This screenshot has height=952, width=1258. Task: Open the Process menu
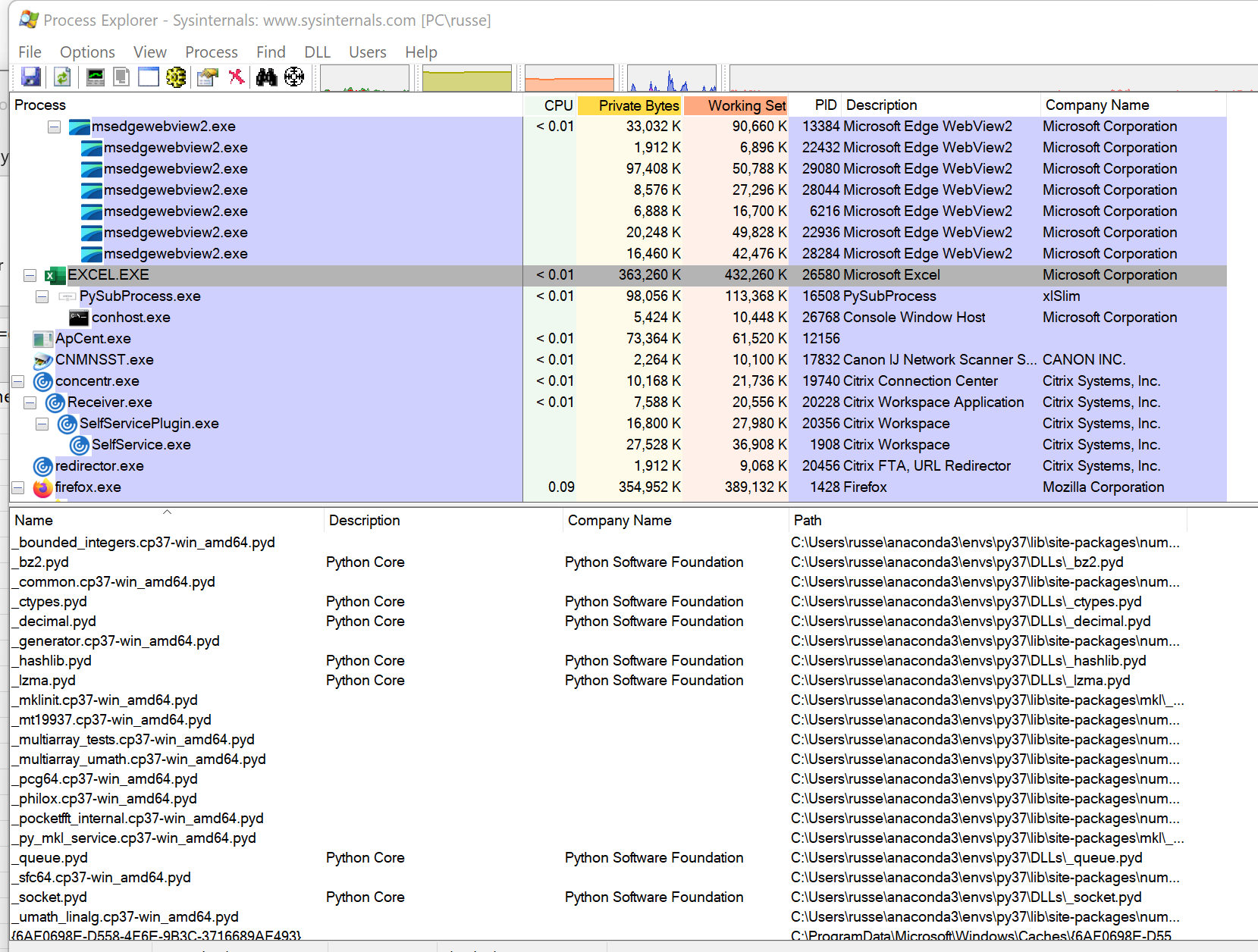click(212, 52)
